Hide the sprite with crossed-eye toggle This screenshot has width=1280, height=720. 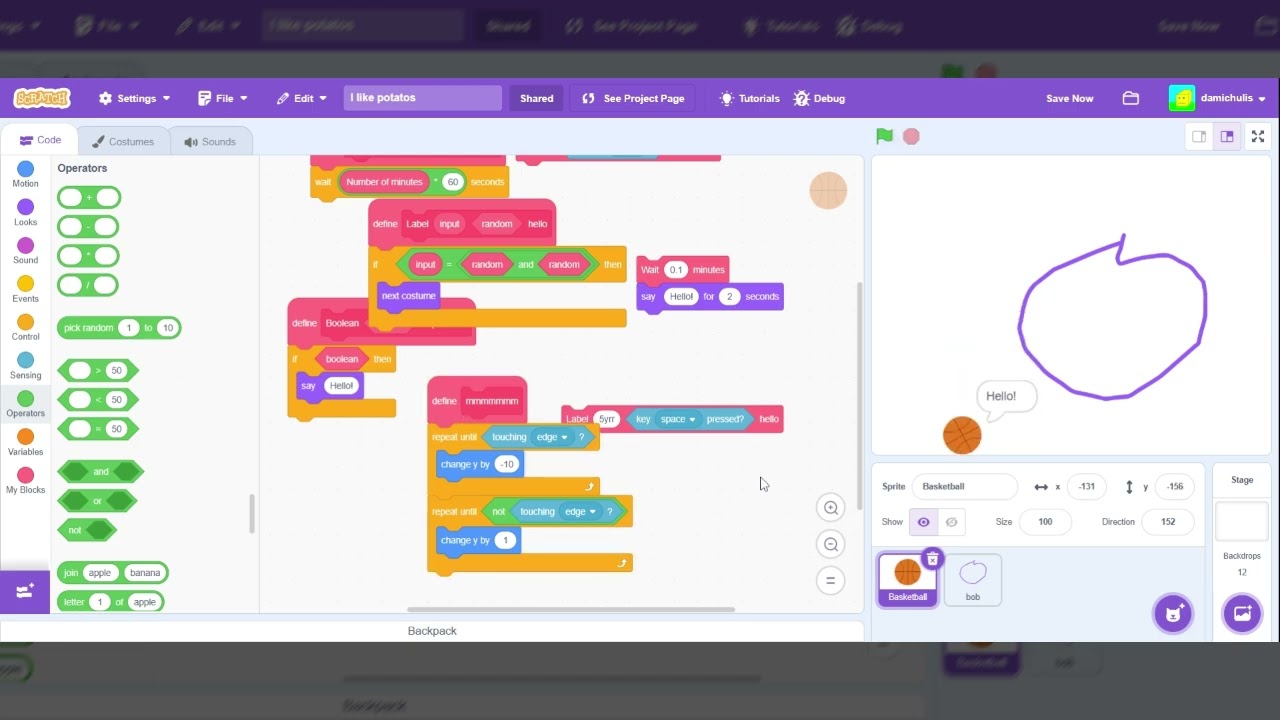coord(951,522)
